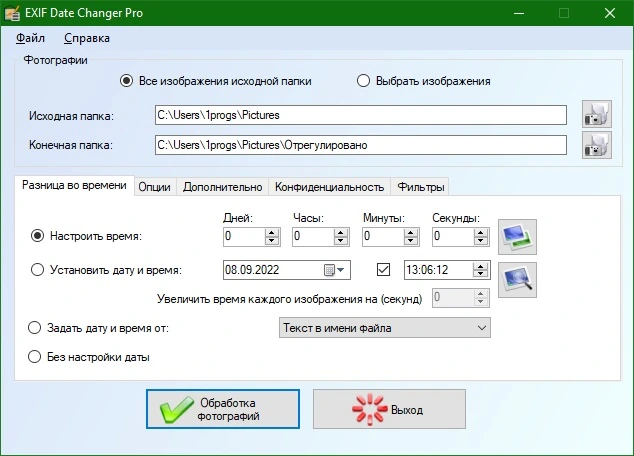Select 'Все изображения исходной папки' radio button

coord(126,81)
